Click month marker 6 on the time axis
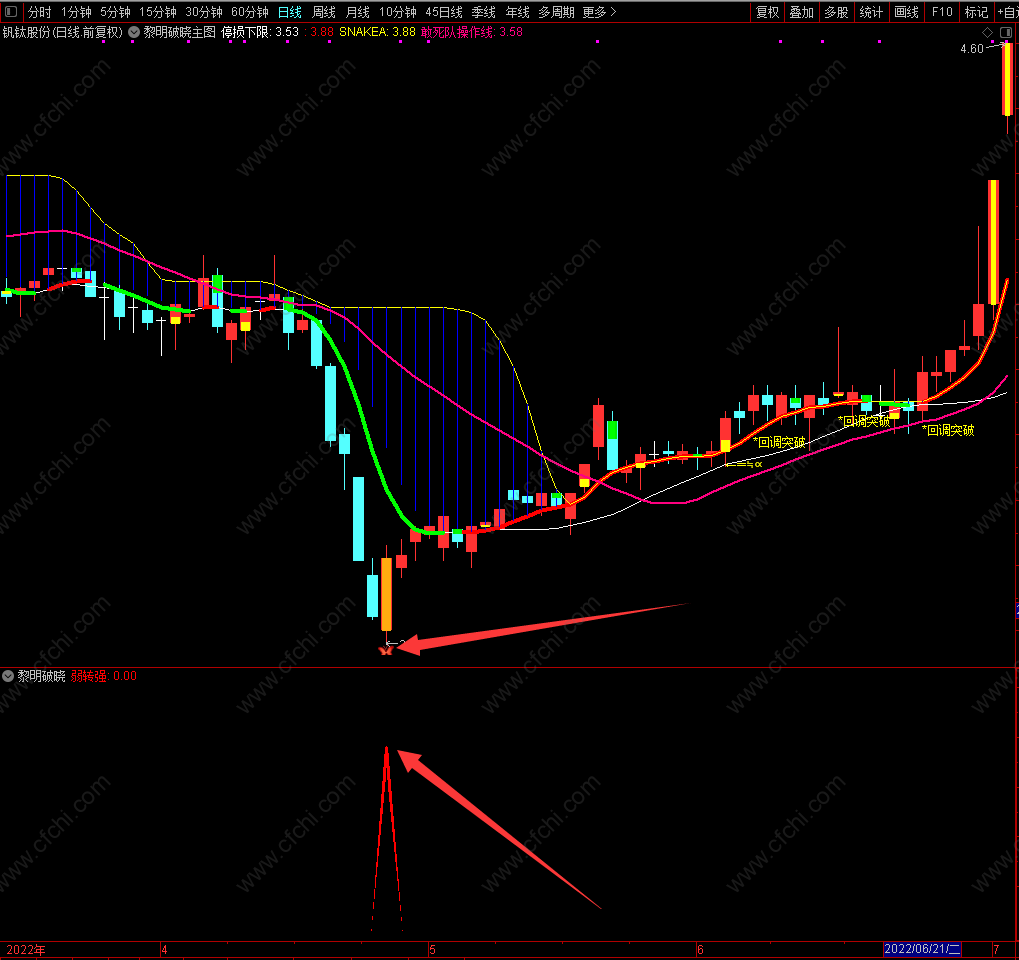 point(700,950)
